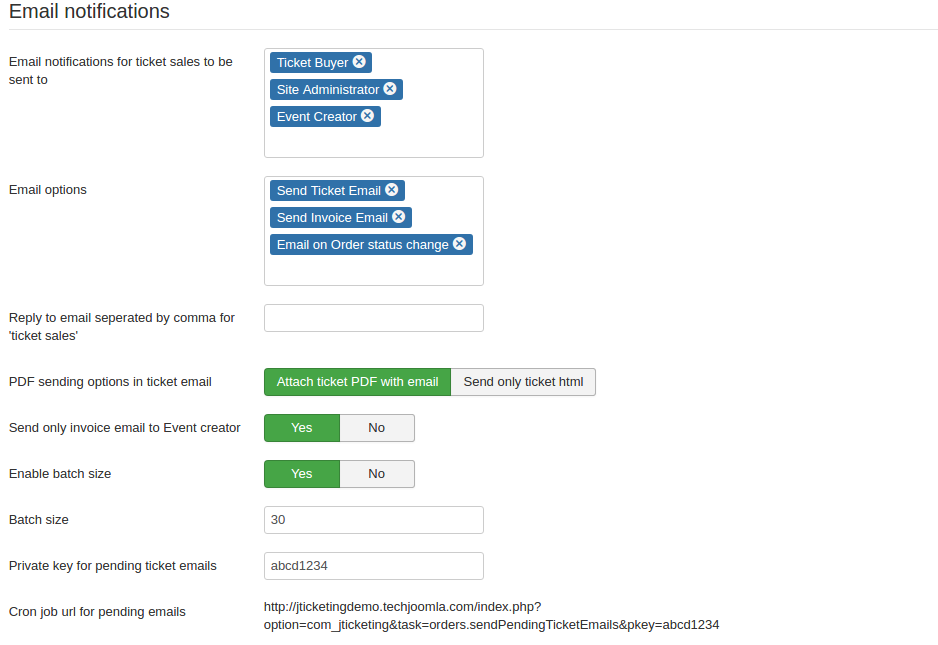Screen dimensions: 938x645
Task: Remove the Send Invoice Email option
Action: 398,217
